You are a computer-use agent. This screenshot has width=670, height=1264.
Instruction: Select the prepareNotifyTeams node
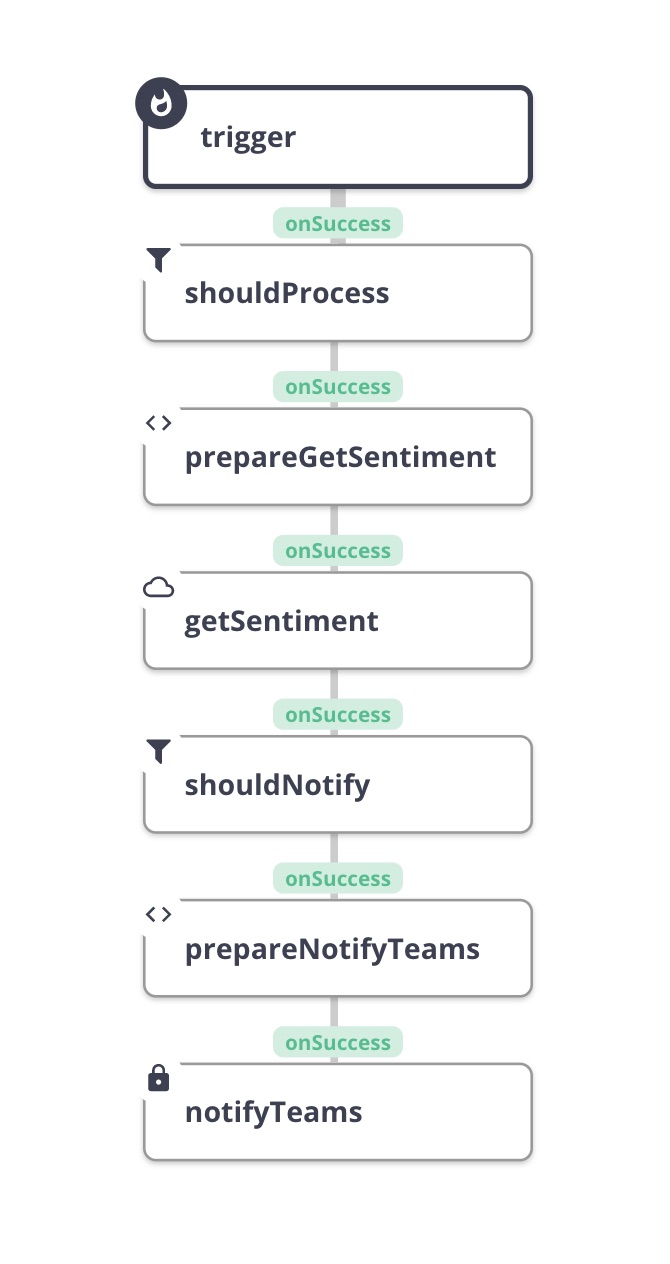coord(338,949)
